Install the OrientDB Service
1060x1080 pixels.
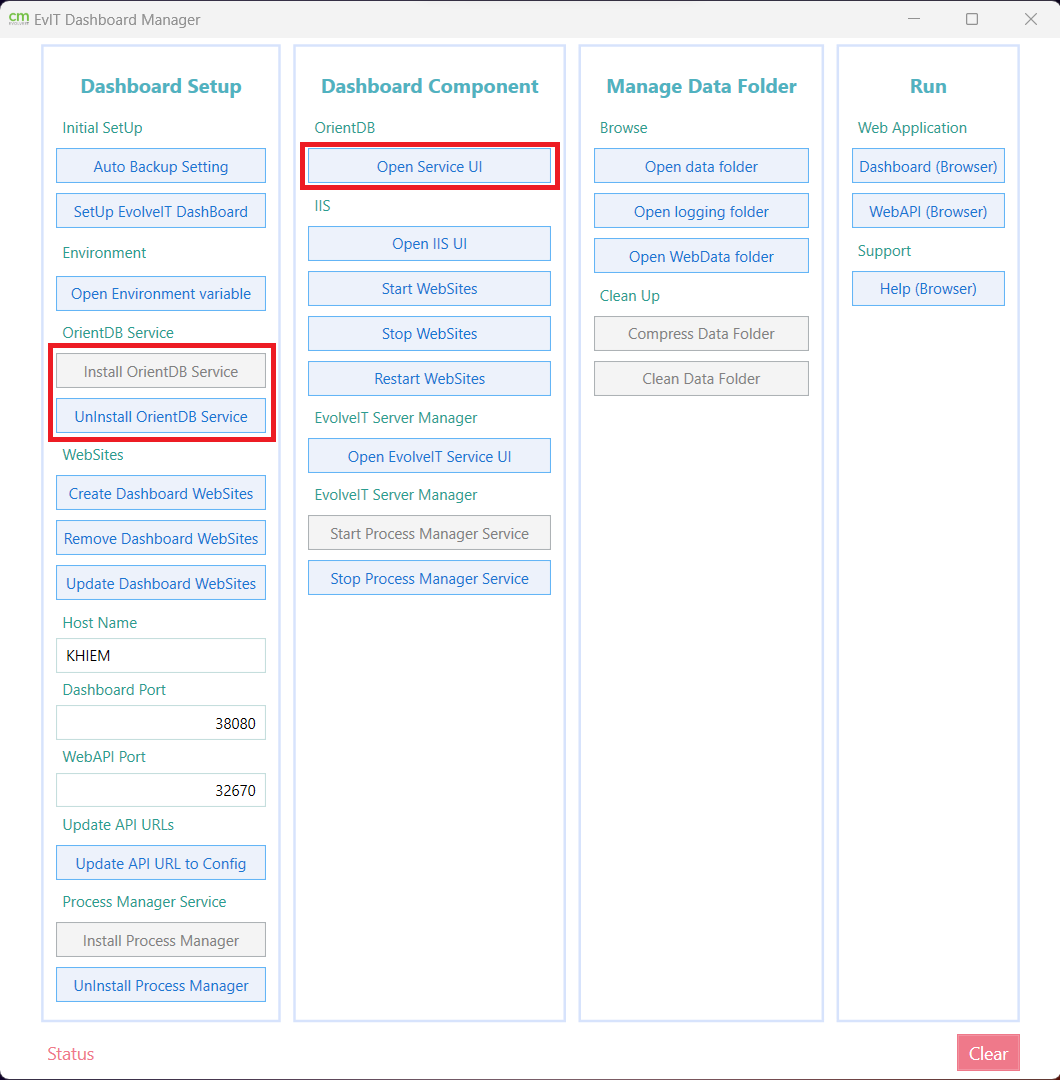[160, 371]
